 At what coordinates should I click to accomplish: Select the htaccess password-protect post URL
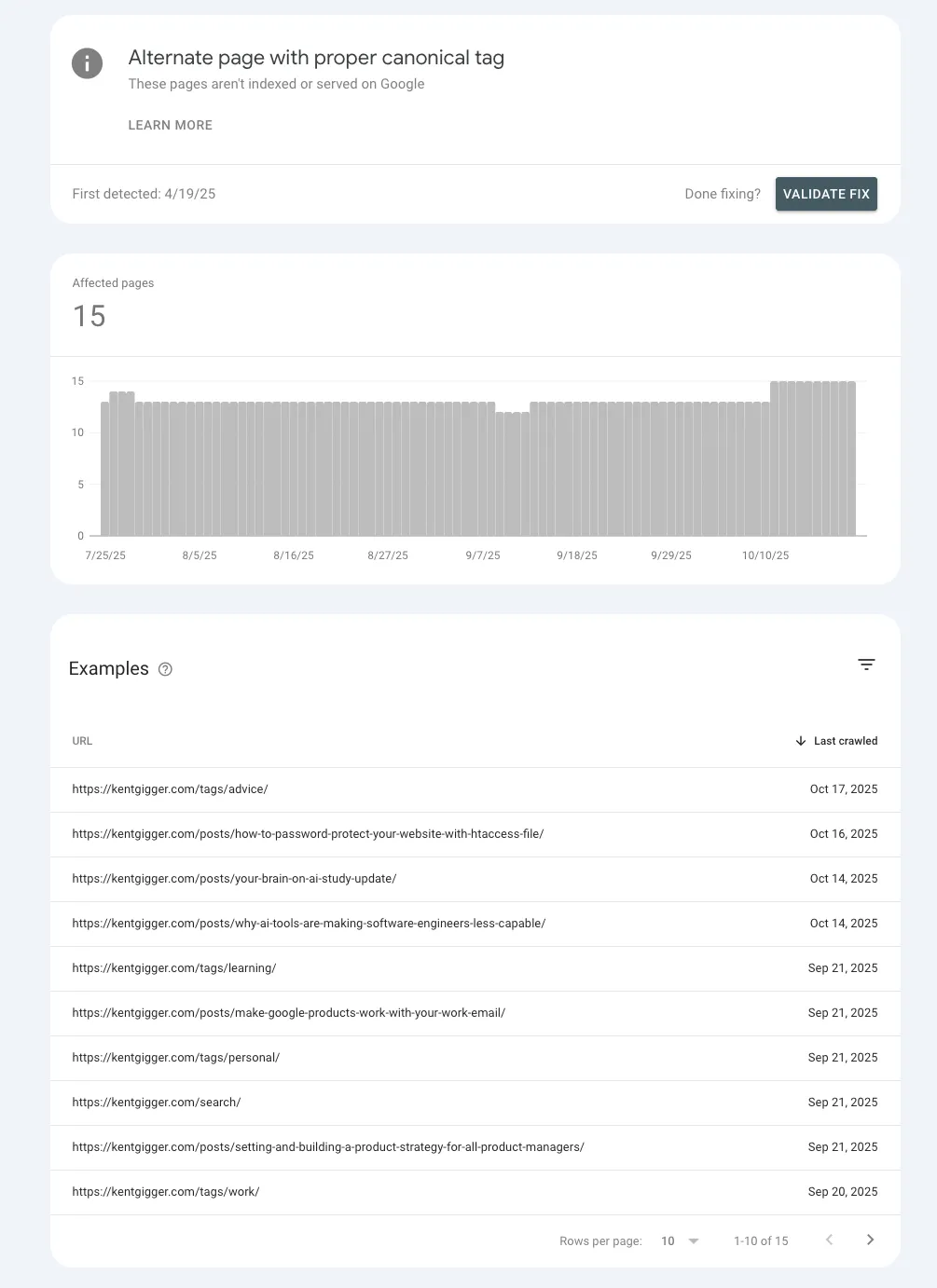(x=308, y=834)
